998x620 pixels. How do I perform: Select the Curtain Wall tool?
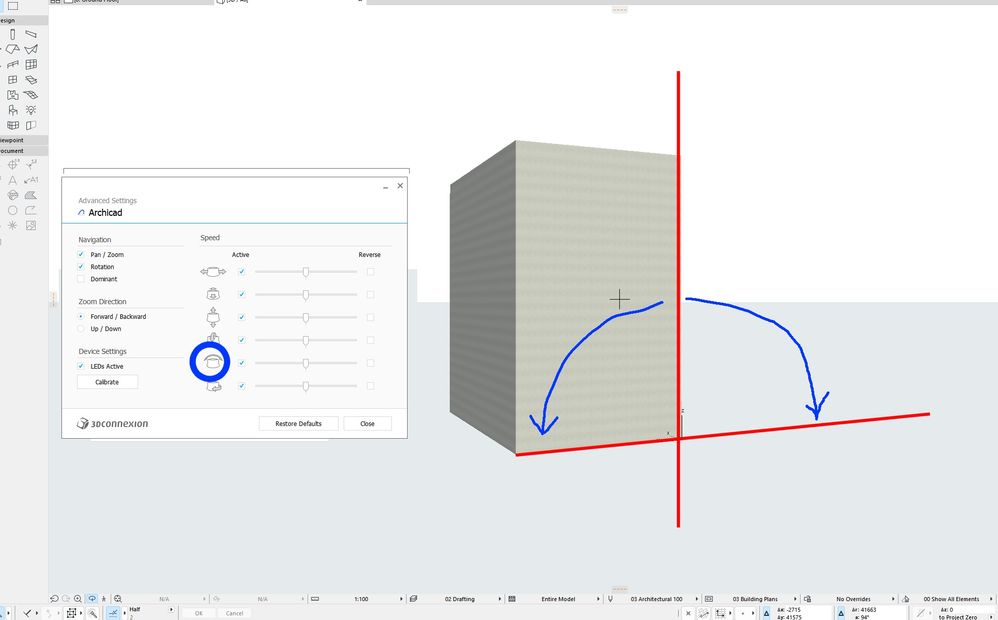click(x=31, y=65)
